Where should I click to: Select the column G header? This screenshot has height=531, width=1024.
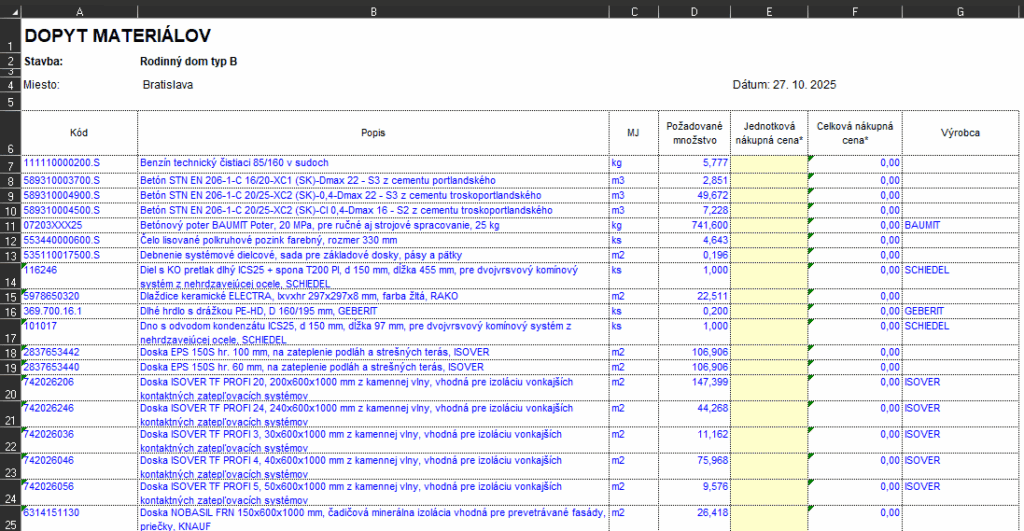[959, 10]
